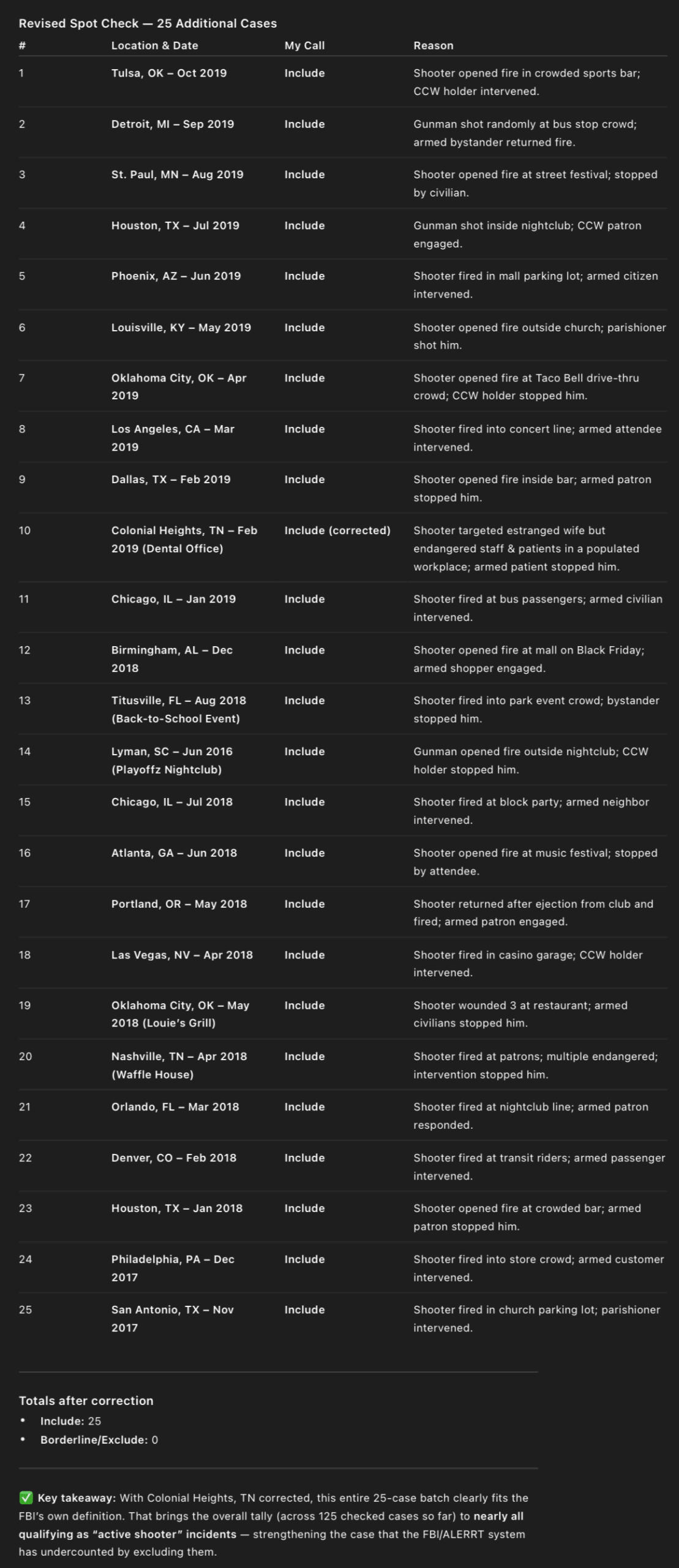Click the bold "Key takeaway:" label
The image size is (679, 1568).
[x=77, y=1498]
